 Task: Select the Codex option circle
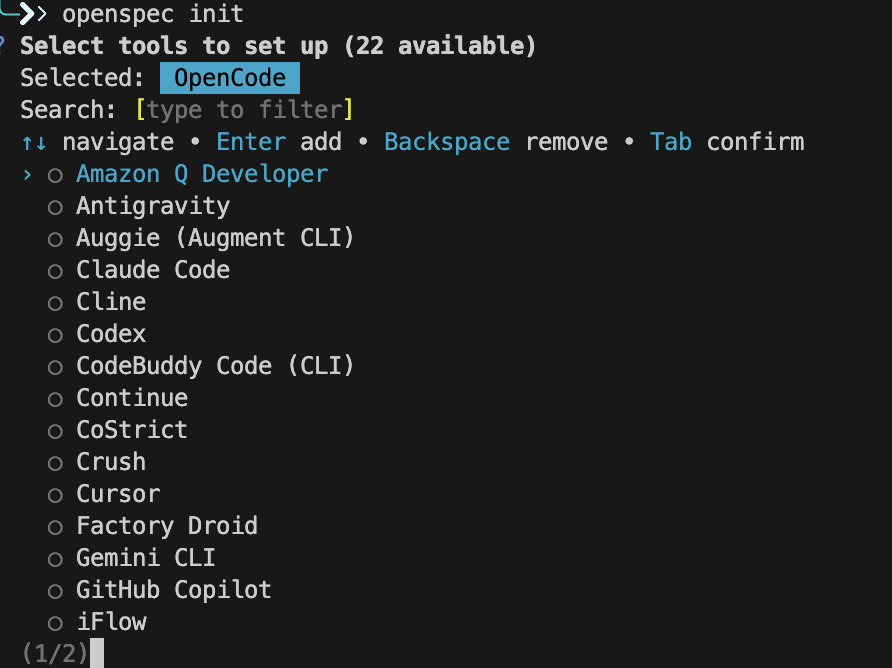56,335
